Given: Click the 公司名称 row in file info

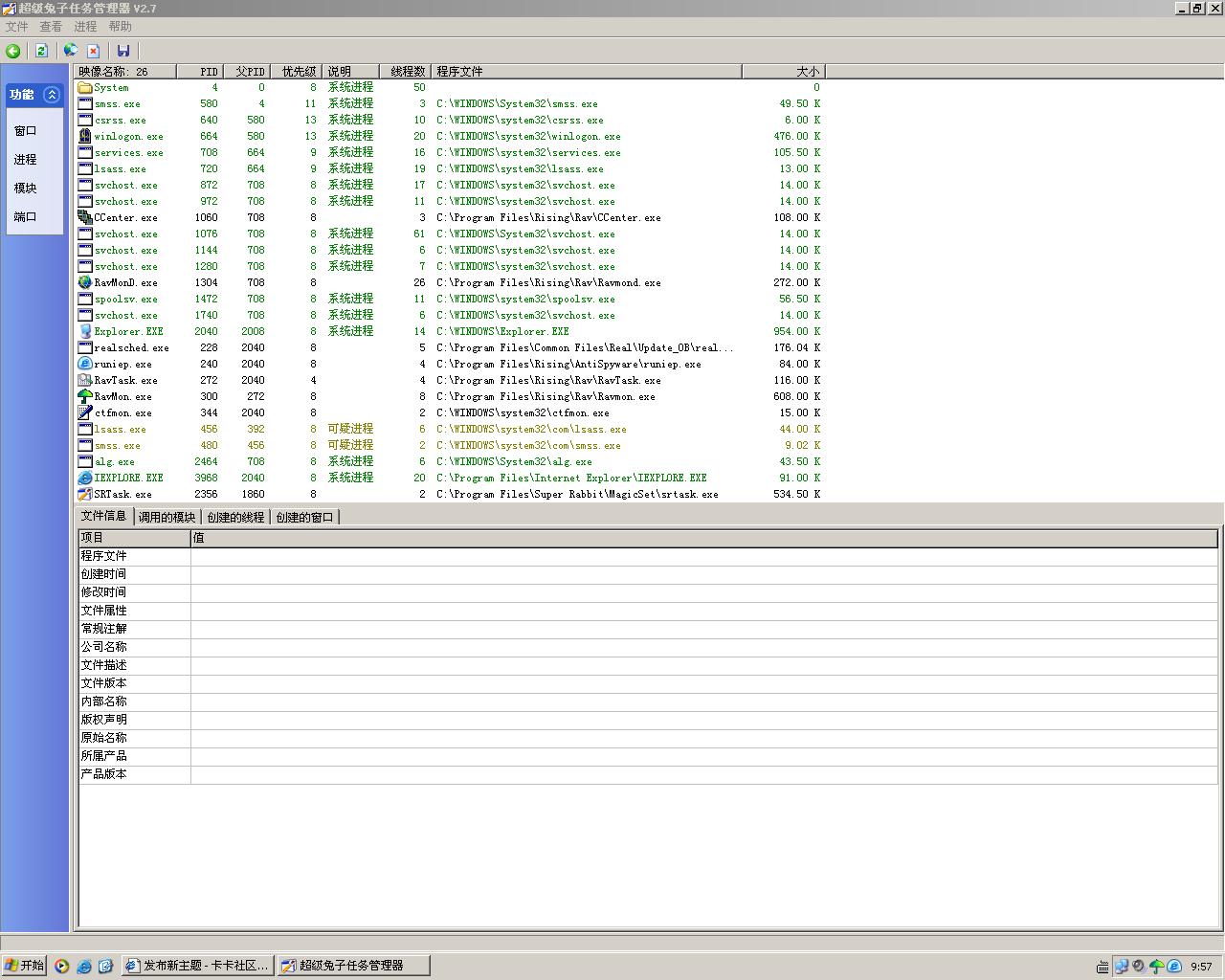Looking at the screenshot, I should (648, 647).
